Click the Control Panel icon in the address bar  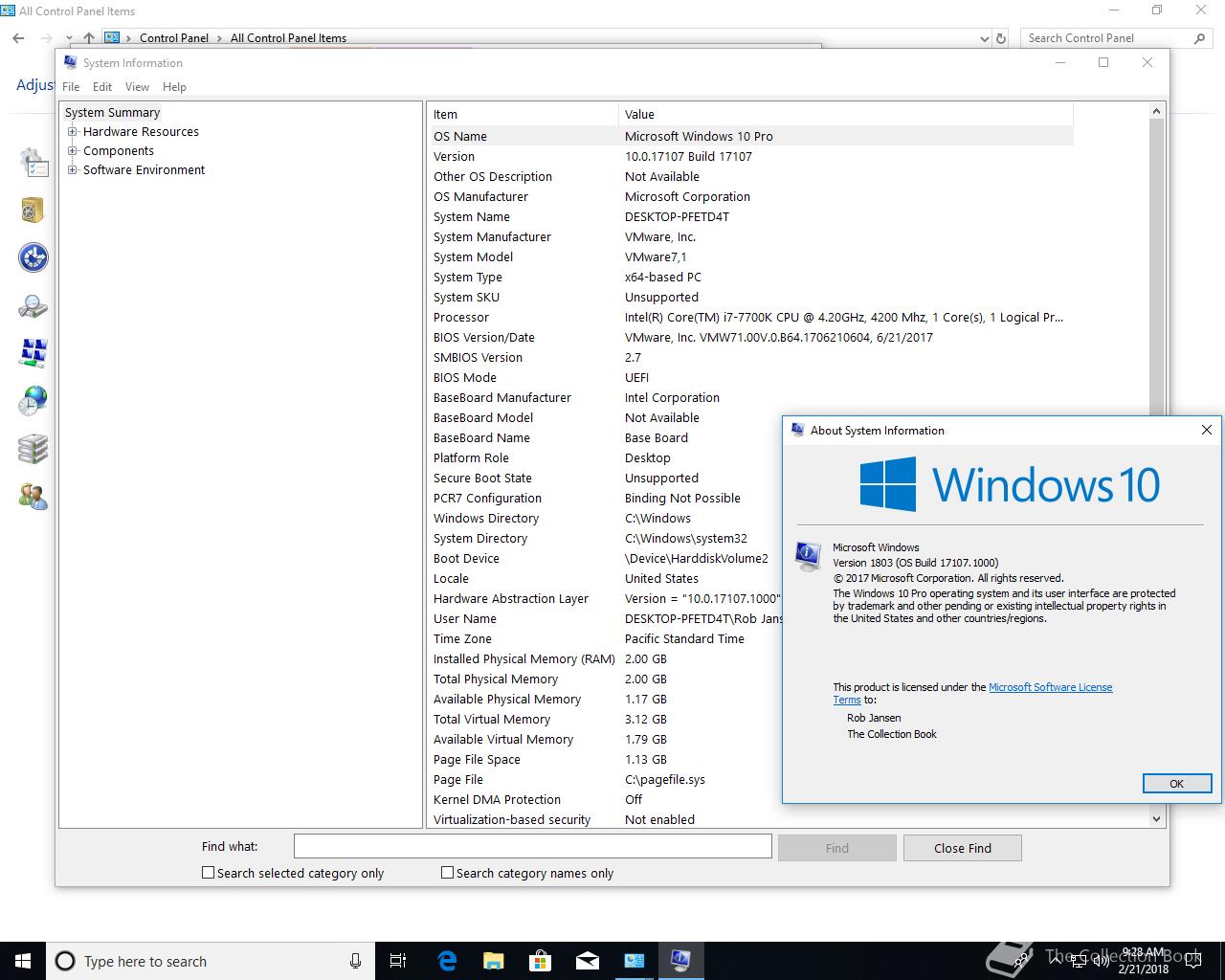coord(112,38)
